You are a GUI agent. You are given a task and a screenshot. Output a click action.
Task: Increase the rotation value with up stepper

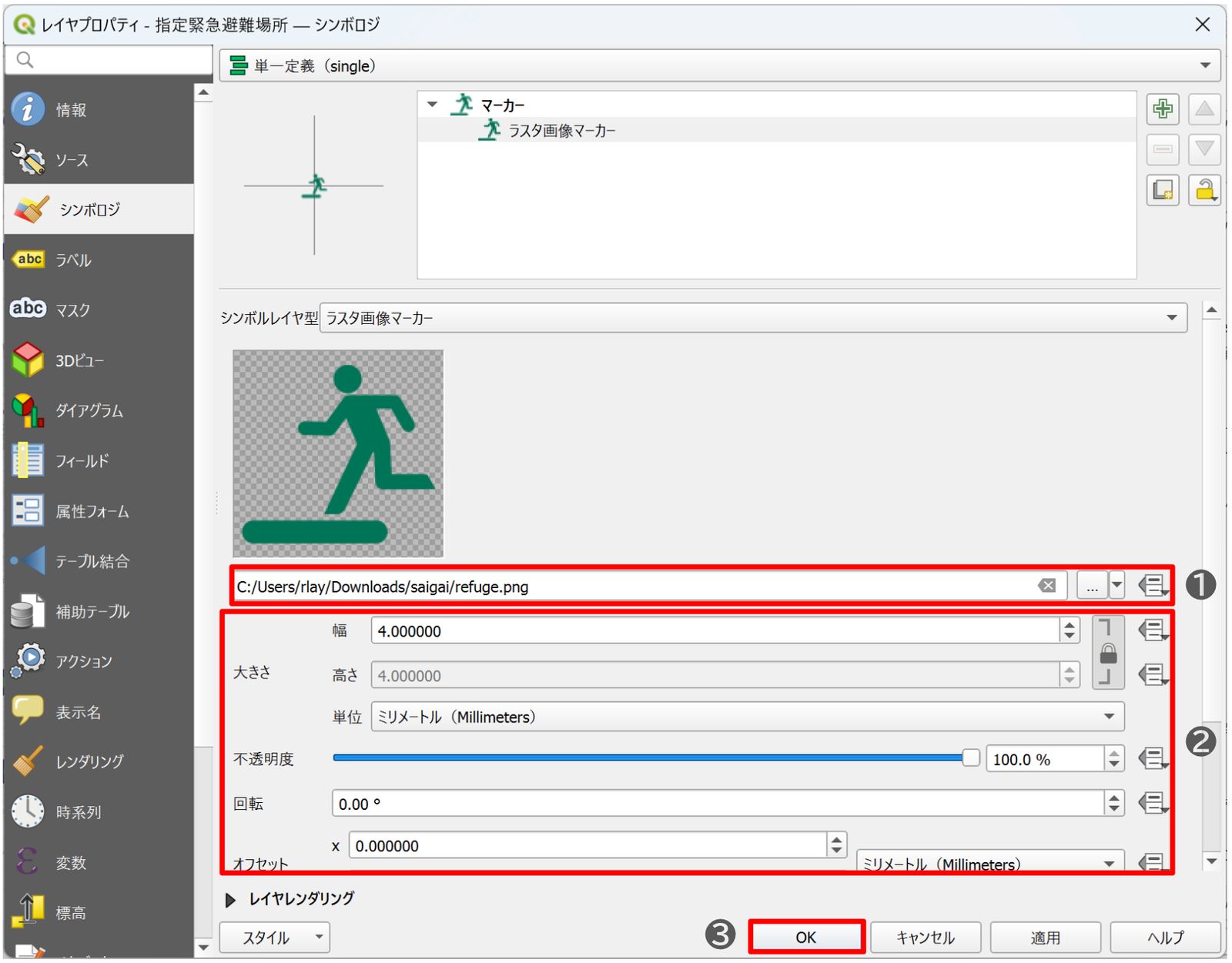tap(1114, 797)
